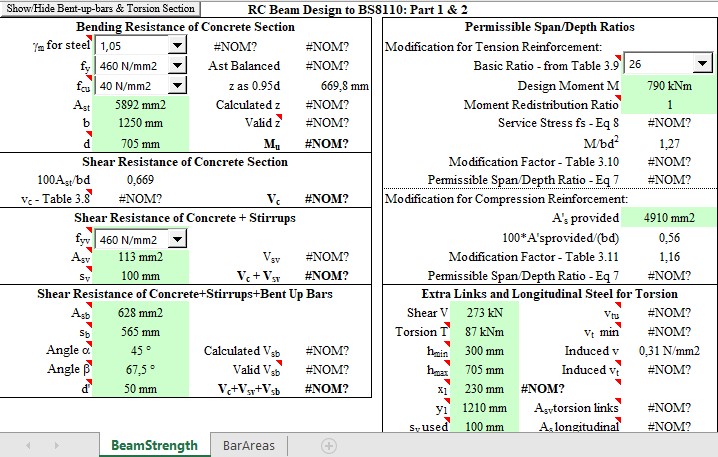Switch to the BarAreas sheet tab
Image resolution: width=718 pixels, height=457 pixels.
point(249,445)
